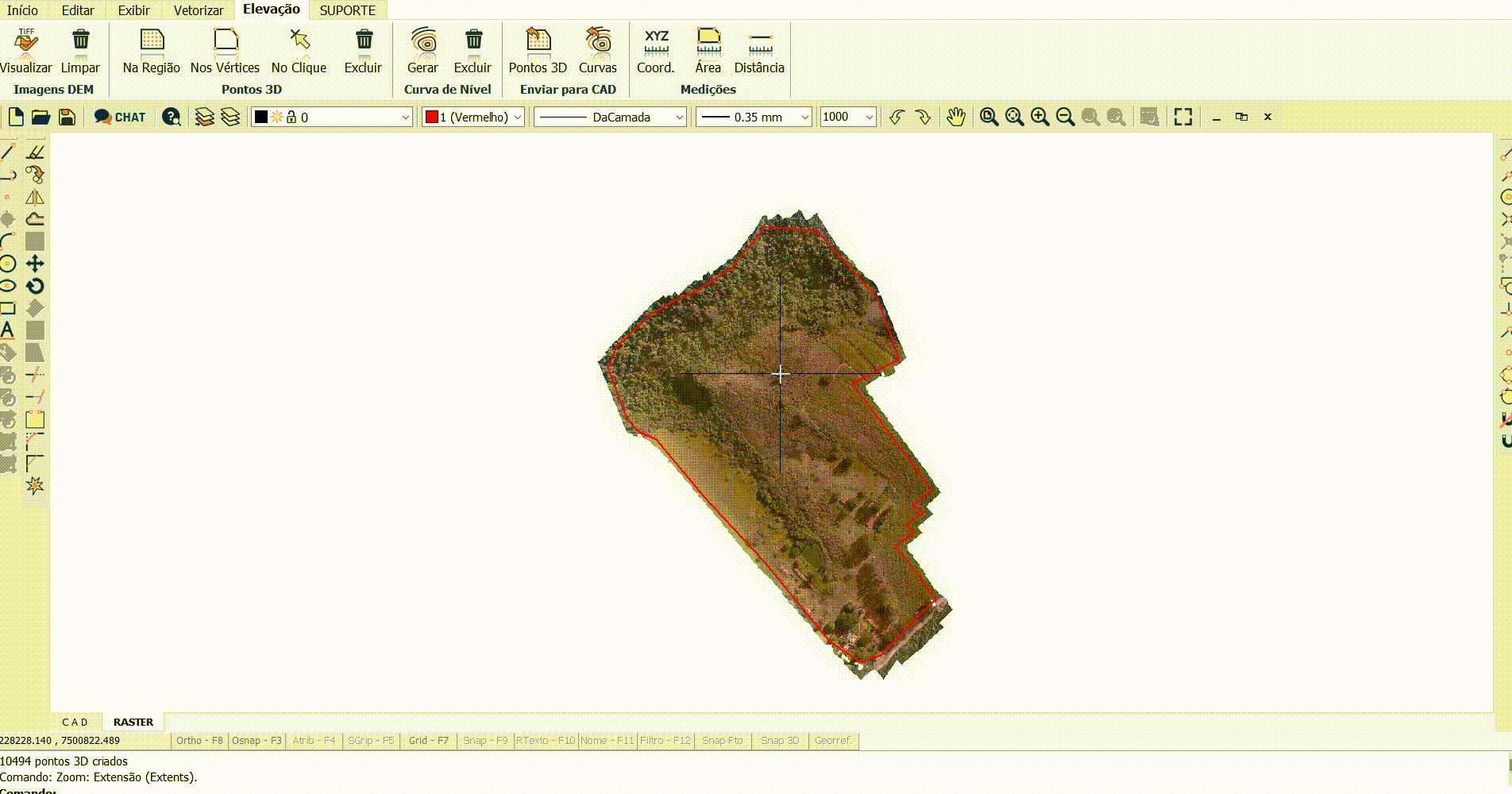Open the Vetorizar ribbon tab
The height and width of the screenshot is (794, 1512).
(x=199, y=10)
